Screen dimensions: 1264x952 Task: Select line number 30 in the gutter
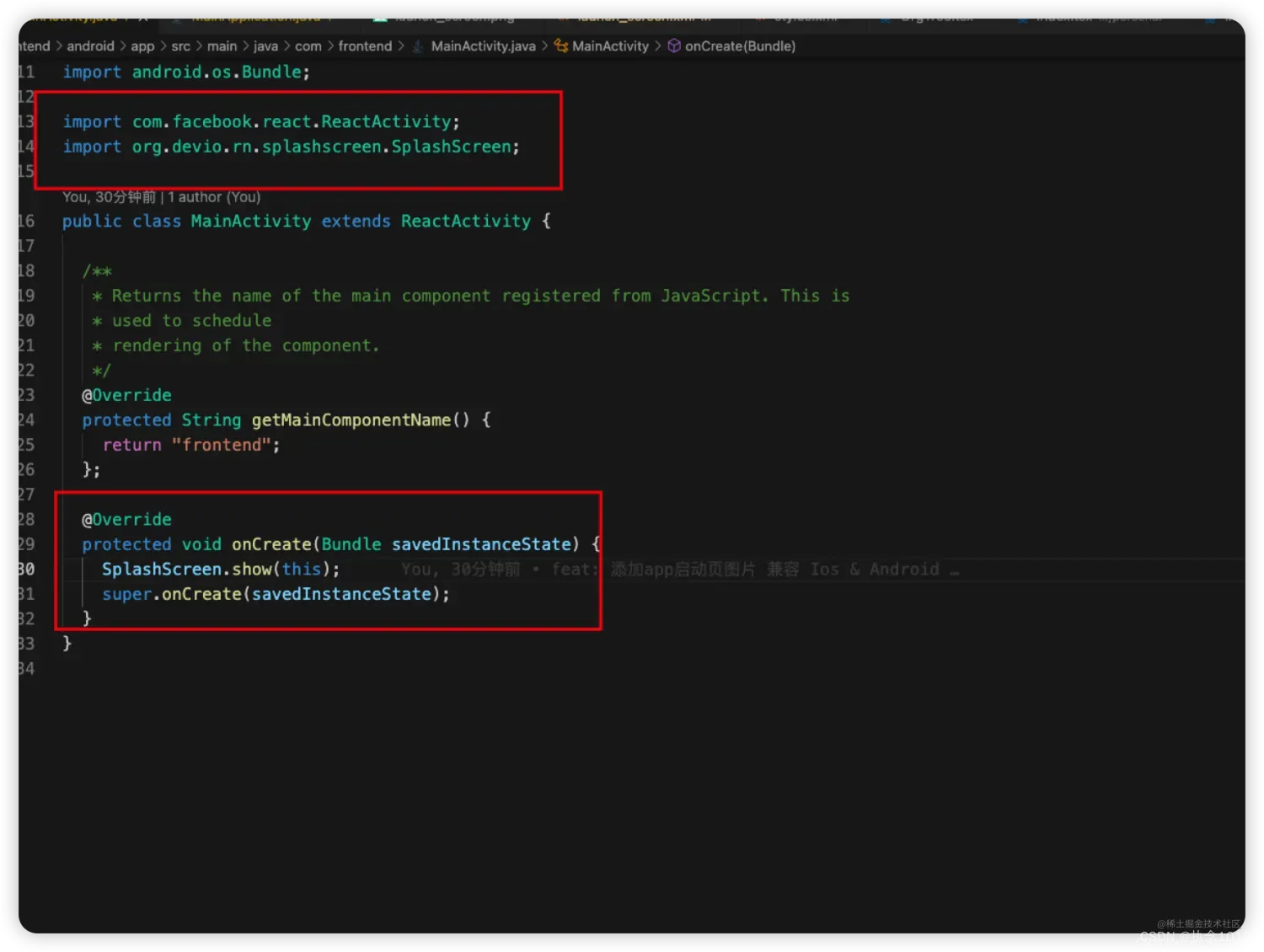(25, 569)
